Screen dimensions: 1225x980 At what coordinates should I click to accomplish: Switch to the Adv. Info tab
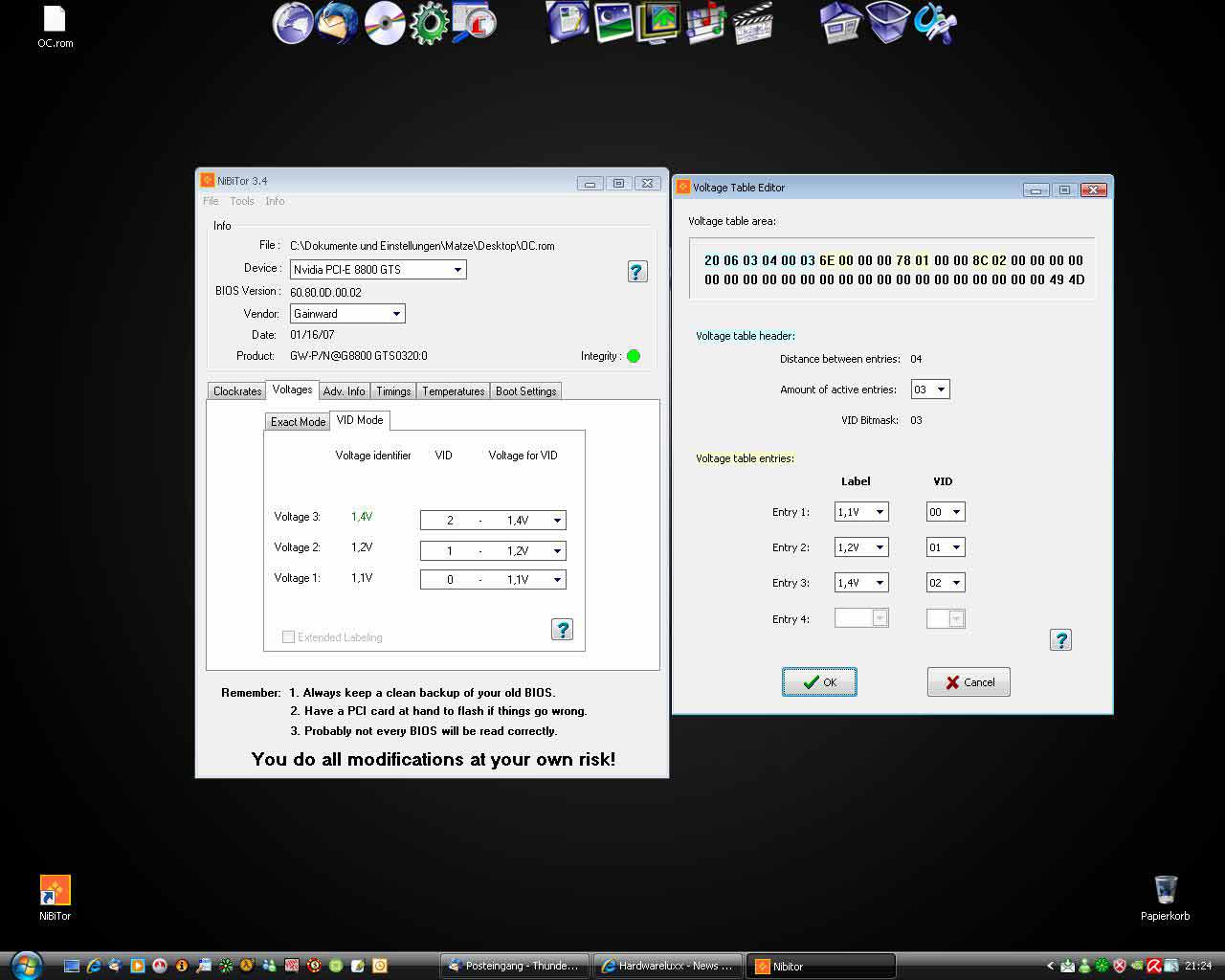(x=344, y=391)
